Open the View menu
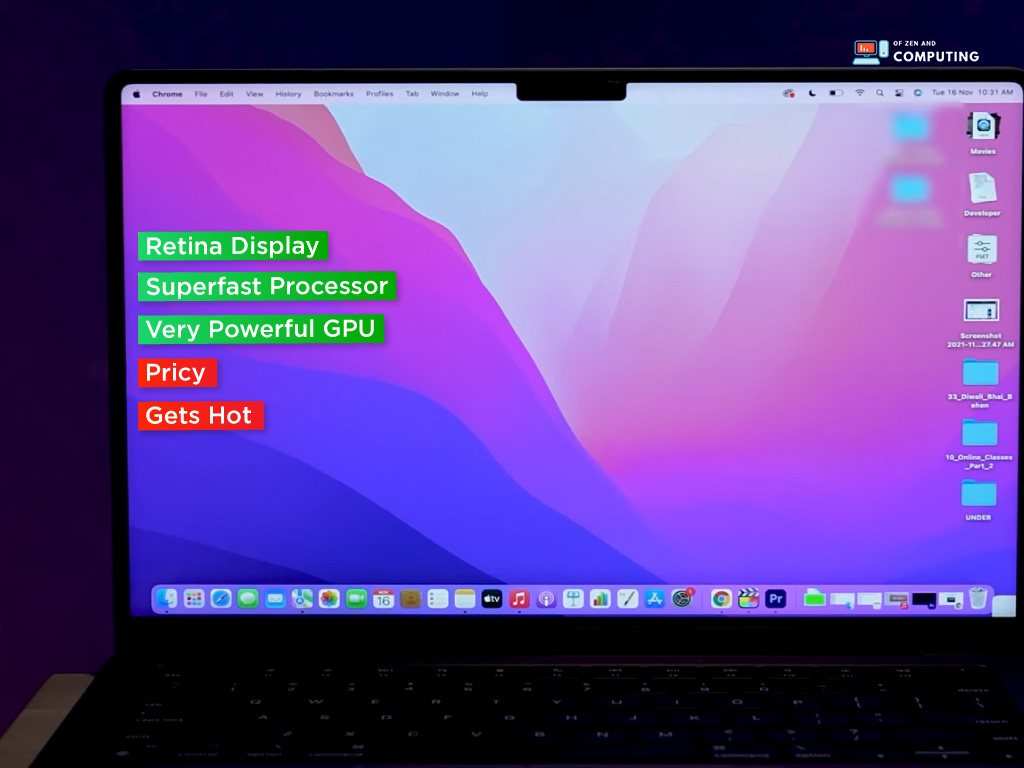Image resolution: width=1024 pixels, height=768 pixels. click(254, 94)
